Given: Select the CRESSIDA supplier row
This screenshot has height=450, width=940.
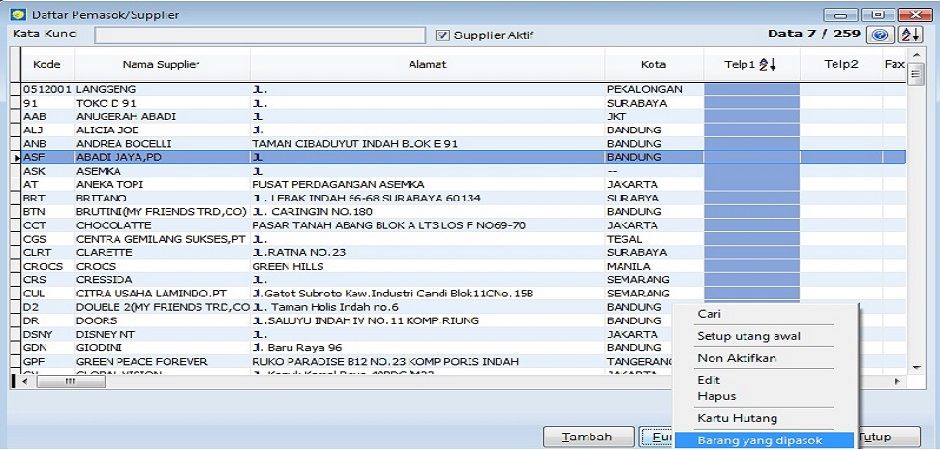Looking at the screenshot, I should coord(463,280).
